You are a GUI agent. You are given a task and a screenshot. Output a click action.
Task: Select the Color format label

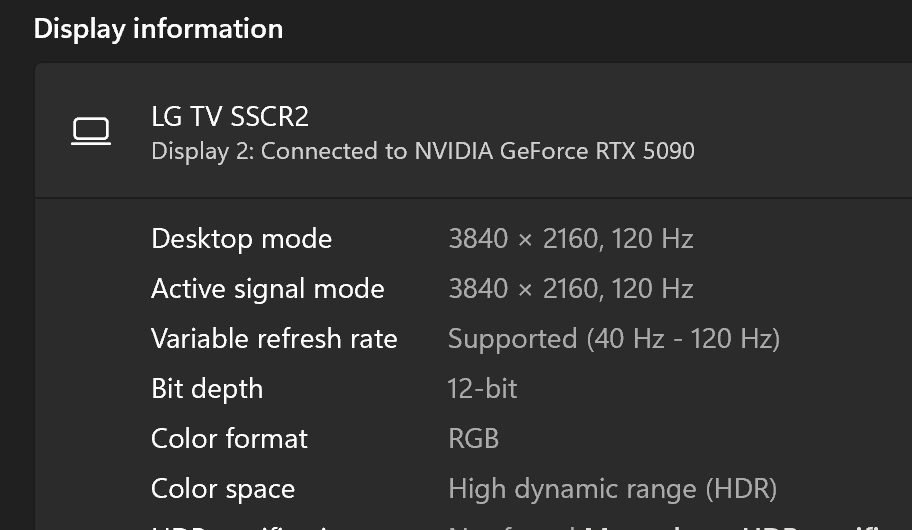(229, 439)
